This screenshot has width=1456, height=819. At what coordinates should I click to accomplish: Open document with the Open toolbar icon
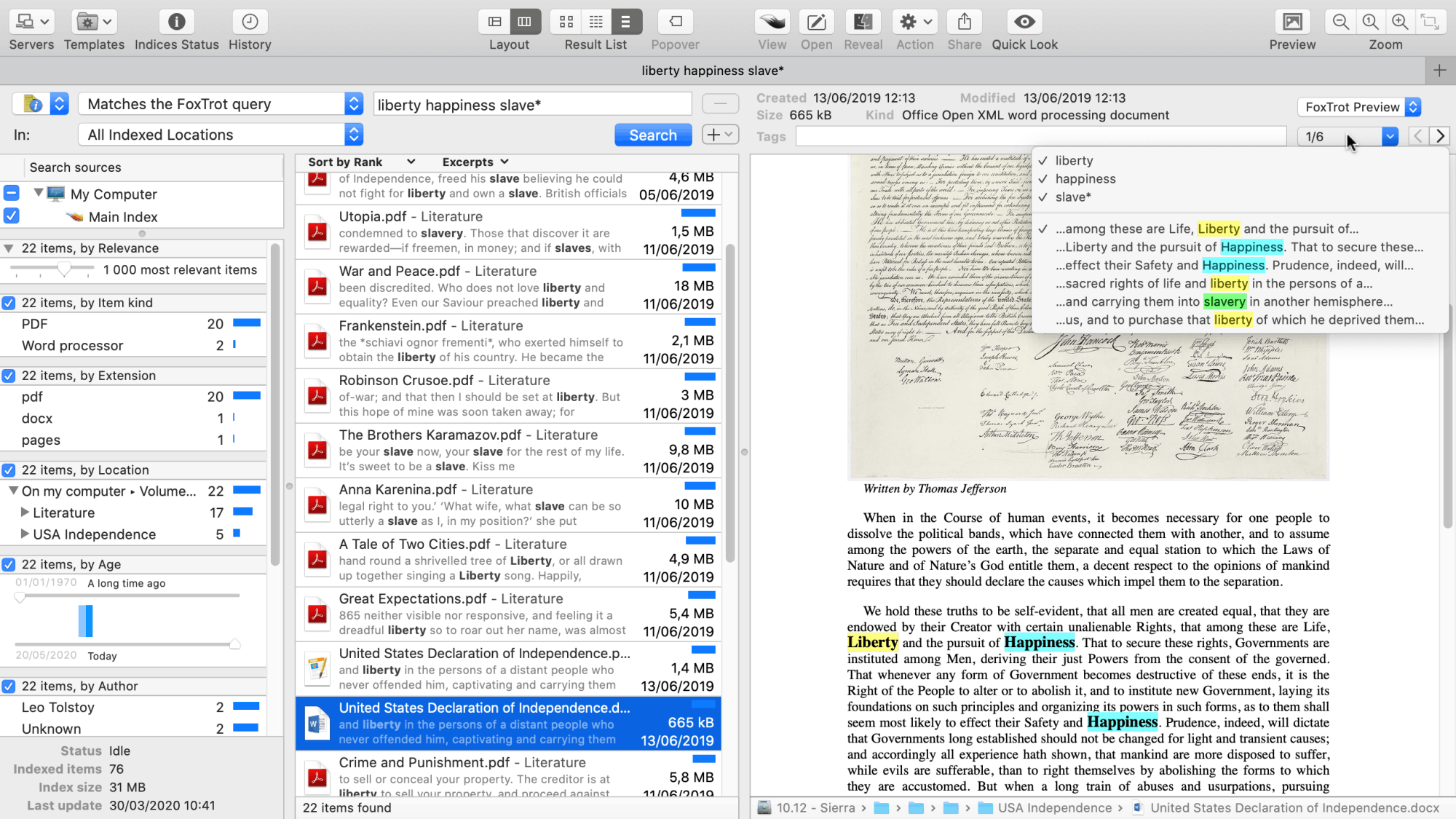pyautogui.click(x=817, y=22)
